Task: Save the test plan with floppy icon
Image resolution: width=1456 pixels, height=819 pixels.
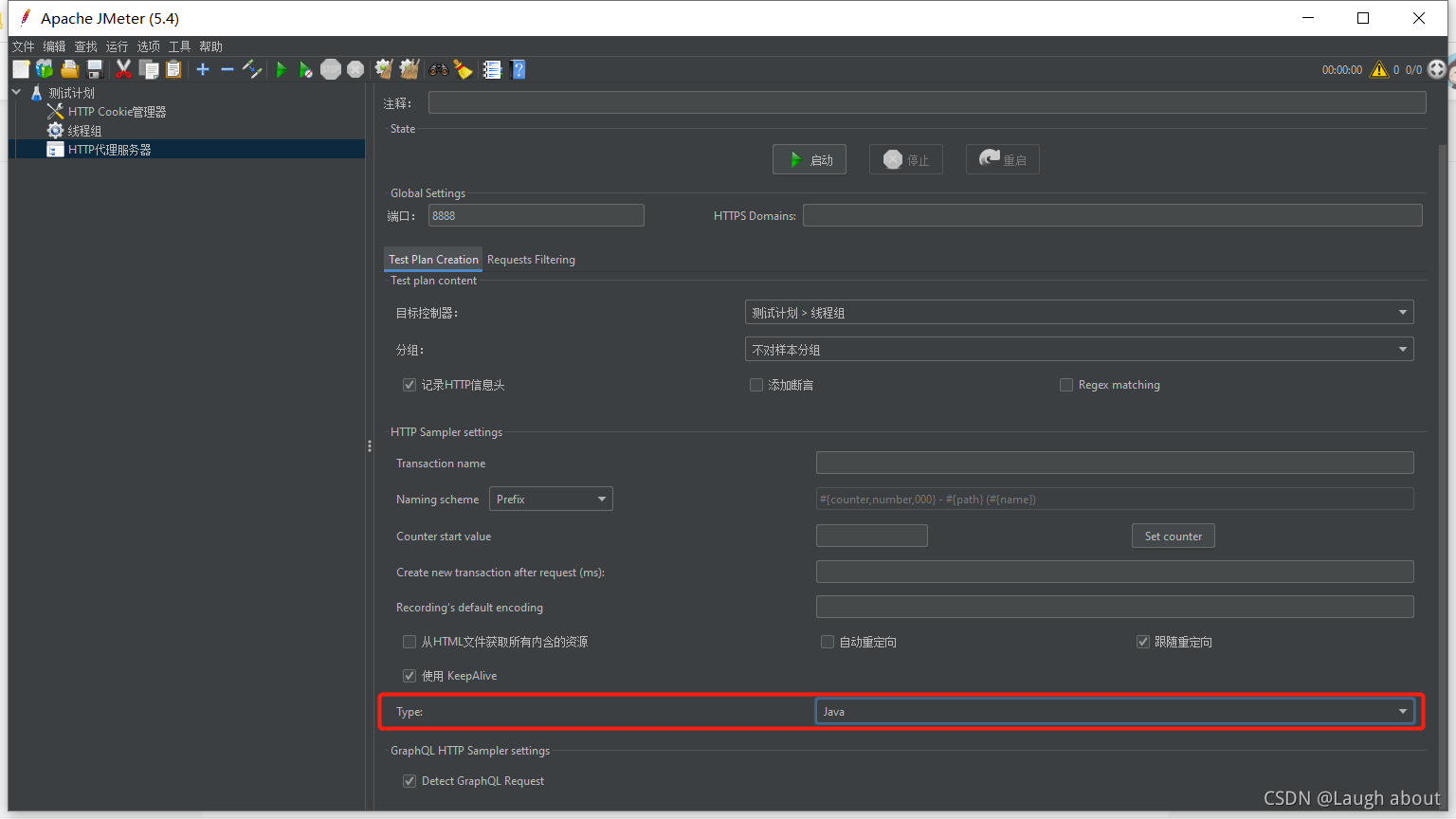Action: (94, 69)
